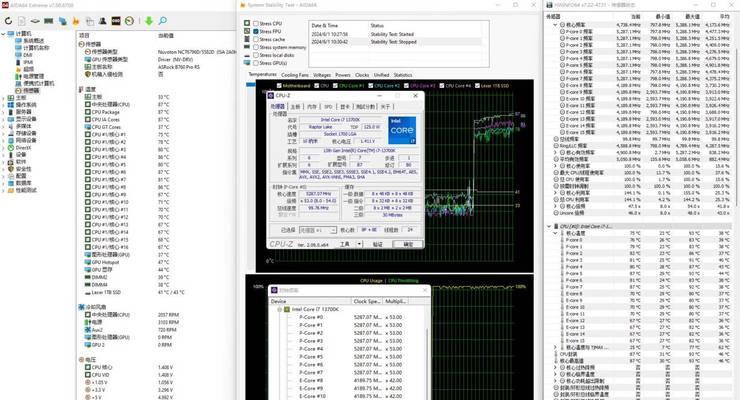Select the P-Core #0 row in clocks list
The image size is (740, 400).
[349, 317]
